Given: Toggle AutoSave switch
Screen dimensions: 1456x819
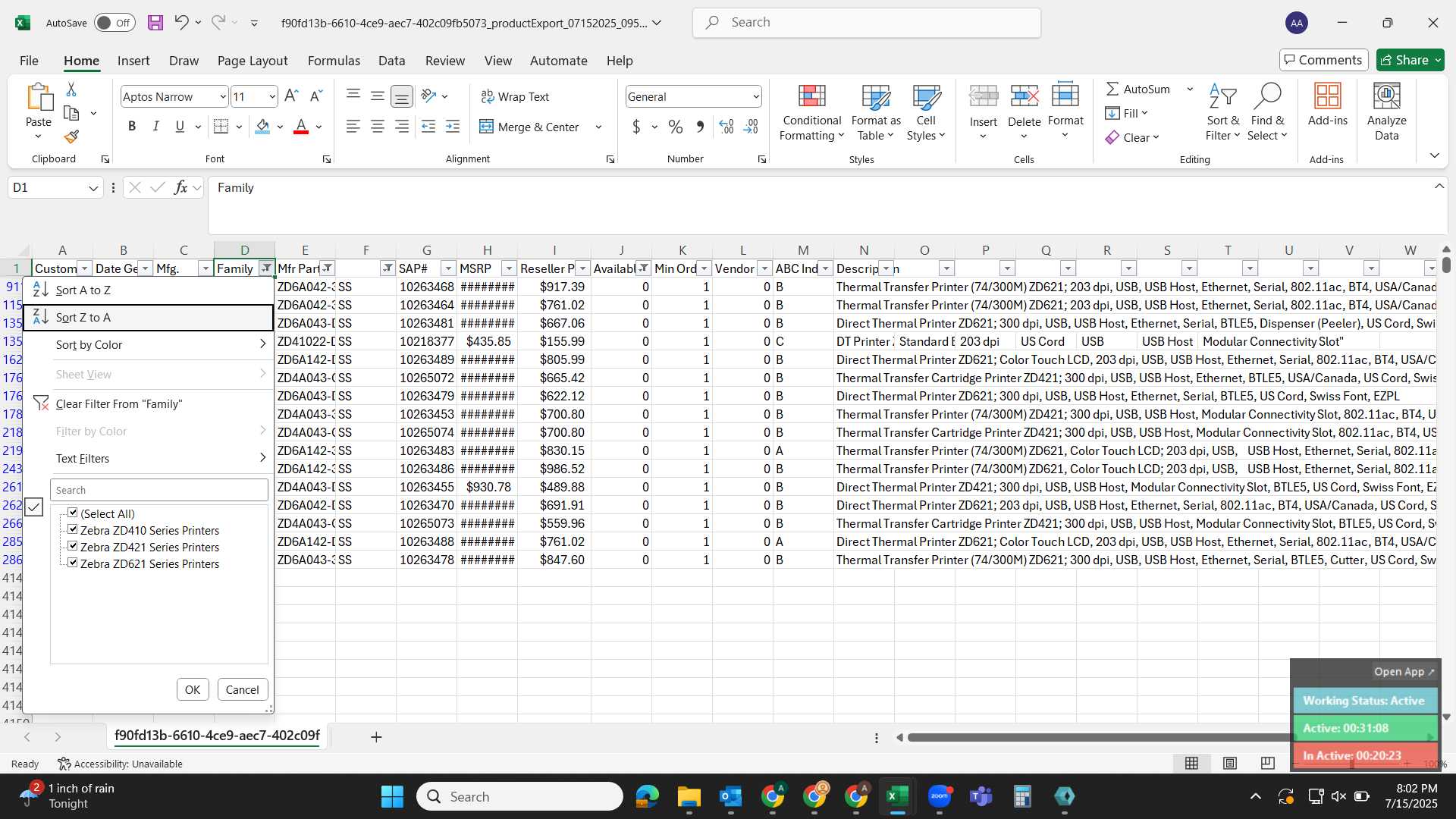Looking at the screenshot, I should (115, 23).
